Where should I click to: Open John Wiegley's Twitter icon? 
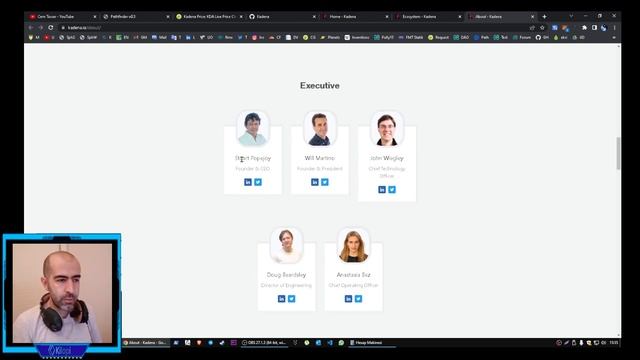(392, 189)
